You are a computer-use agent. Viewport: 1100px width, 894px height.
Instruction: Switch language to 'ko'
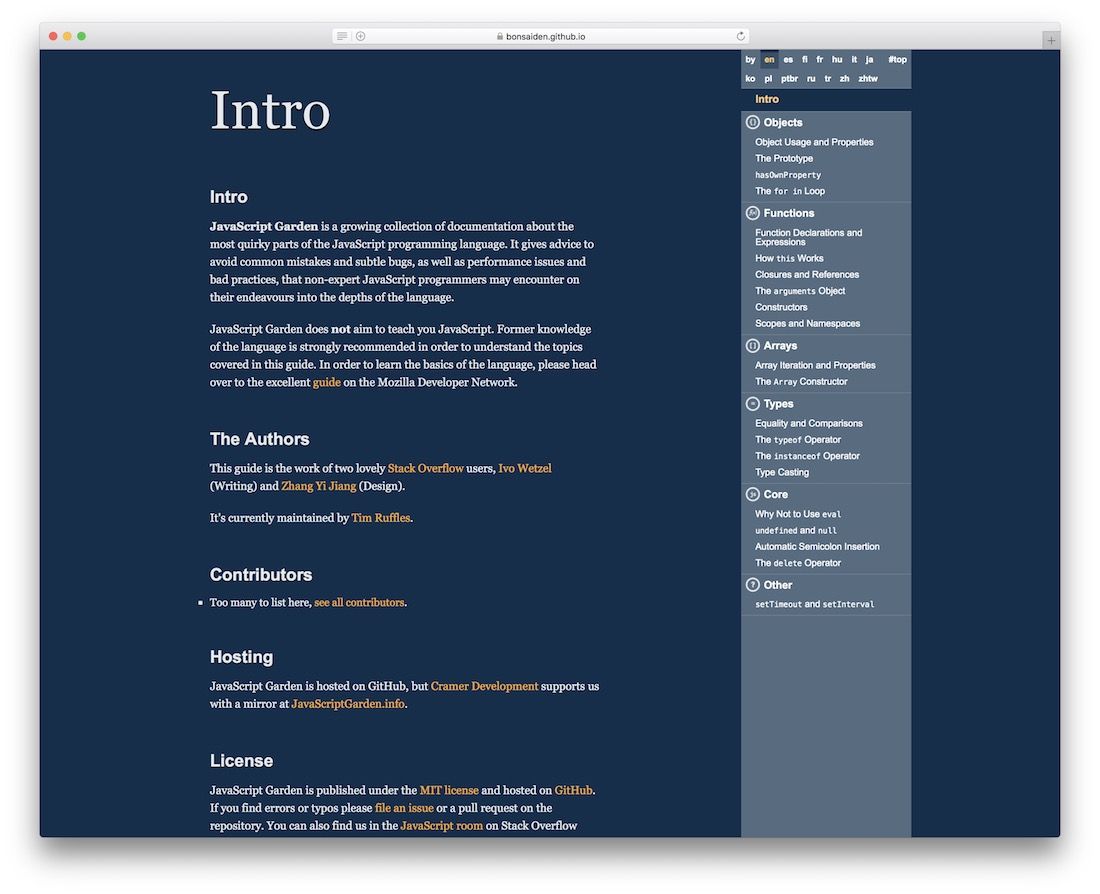pyautogui.click(x=750, y=79)
